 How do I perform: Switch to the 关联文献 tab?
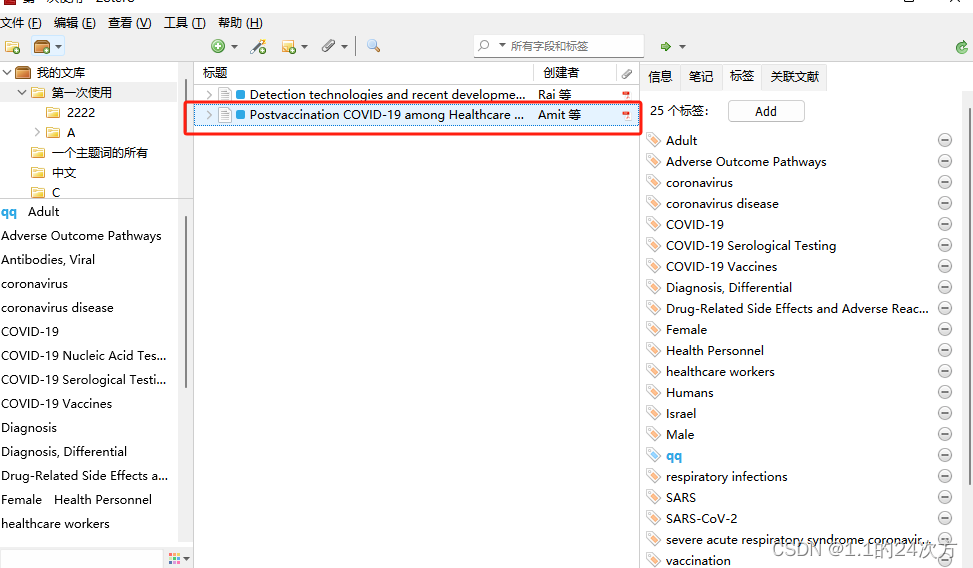(x=794, y=77)
